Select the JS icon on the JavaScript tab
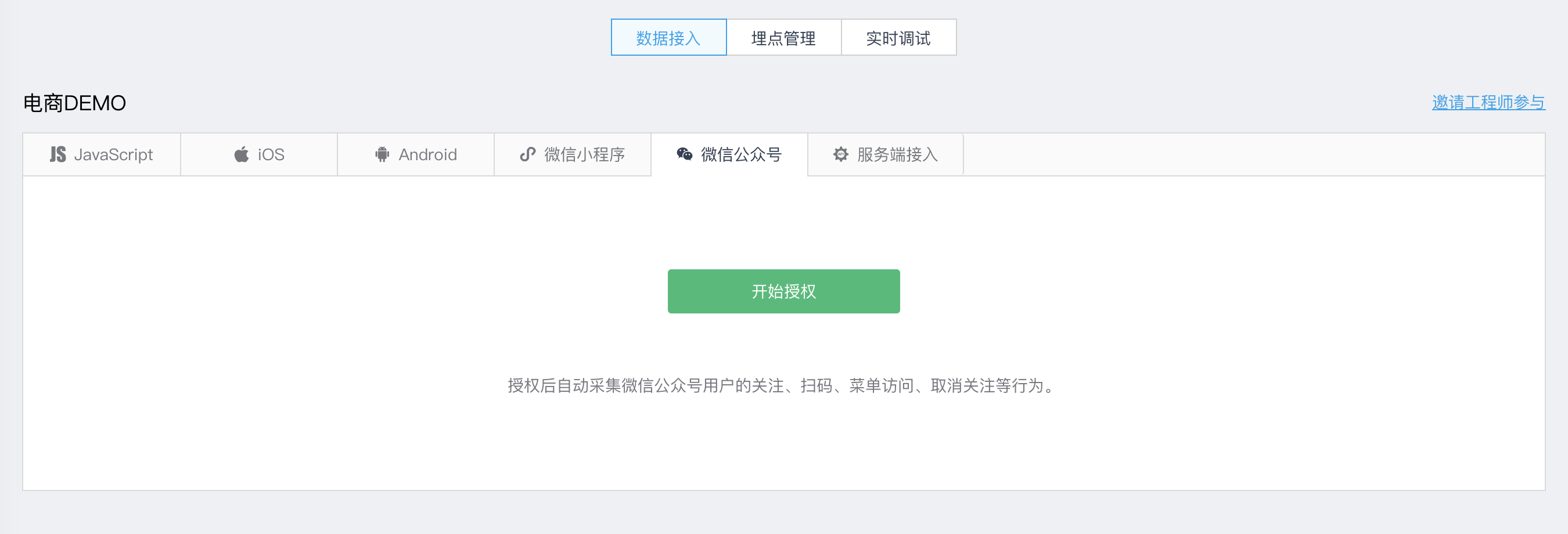Viewport: 1568px width, 534px height. point(58,154)
